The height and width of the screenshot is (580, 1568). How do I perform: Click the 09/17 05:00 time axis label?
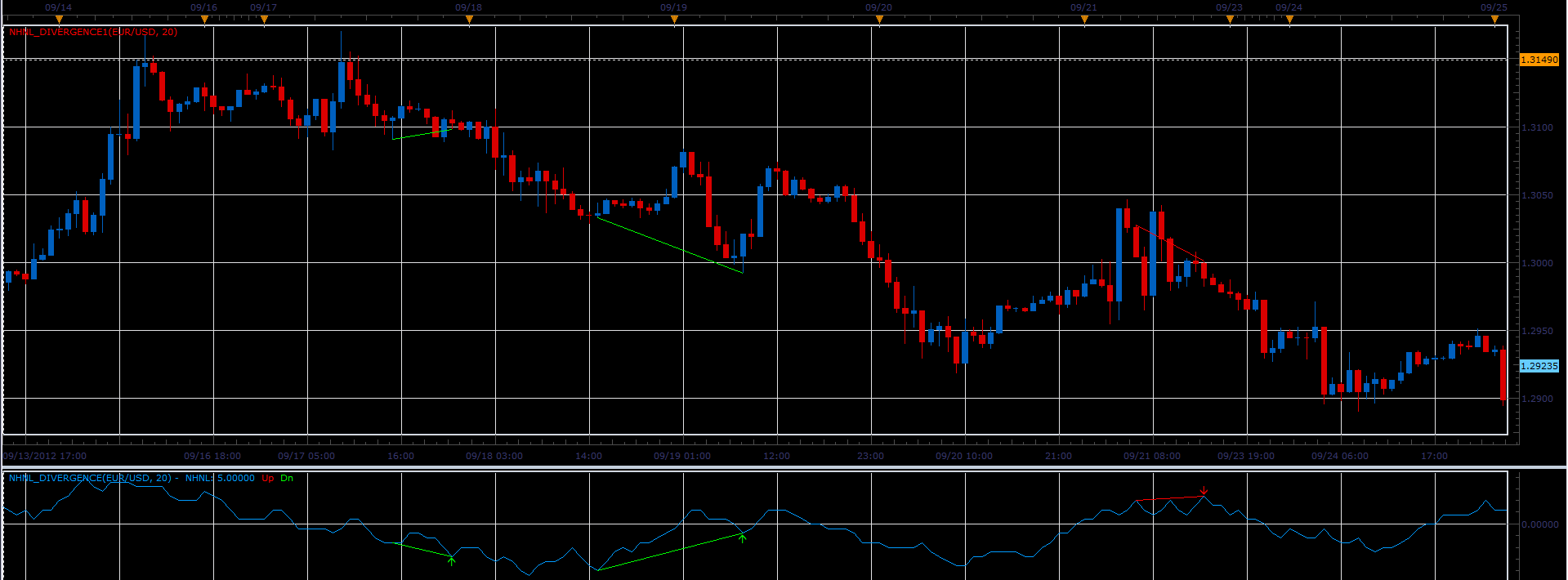pyautogui.click(x=306, y=456)
